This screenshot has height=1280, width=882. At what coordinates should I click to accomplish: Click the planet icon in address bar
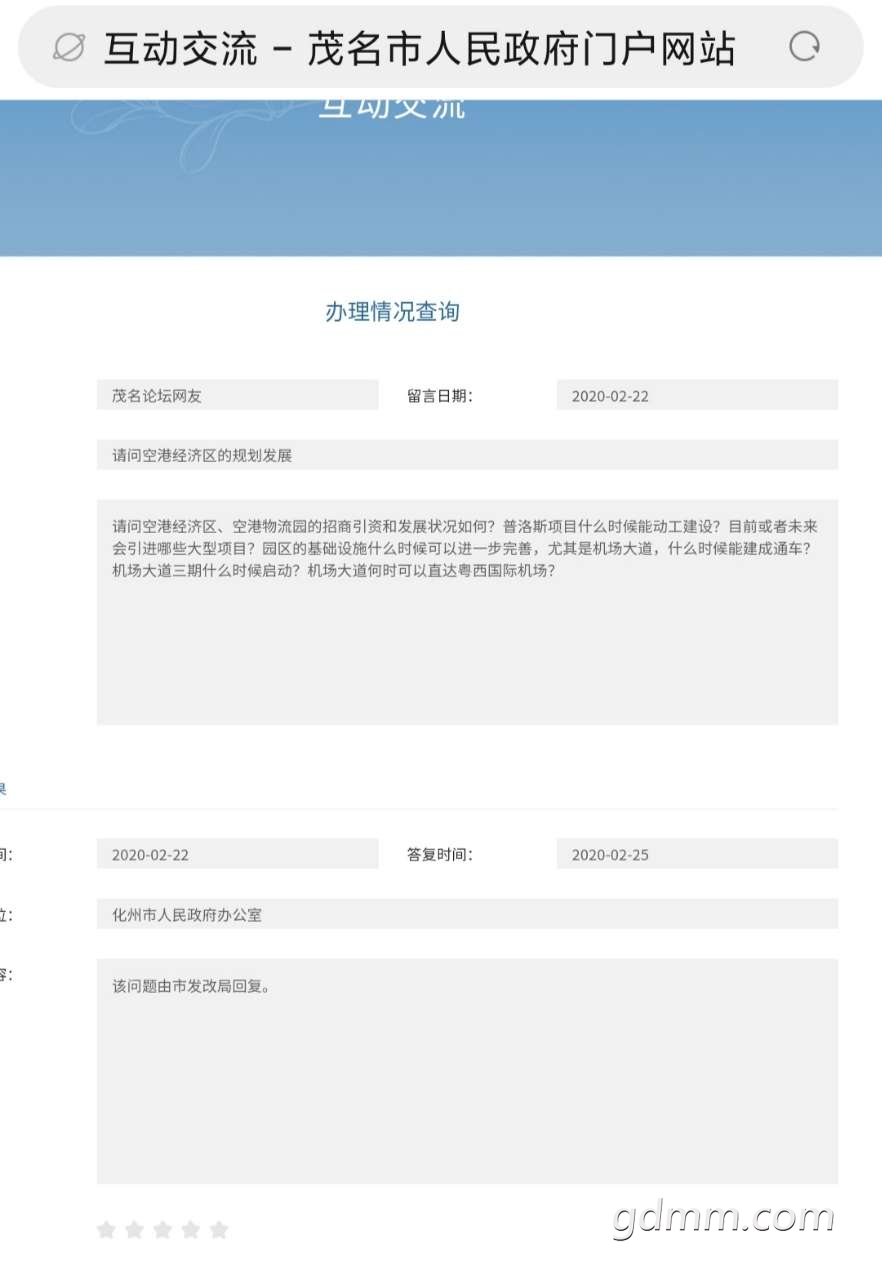pyautogui.click(x=69, y=47)
